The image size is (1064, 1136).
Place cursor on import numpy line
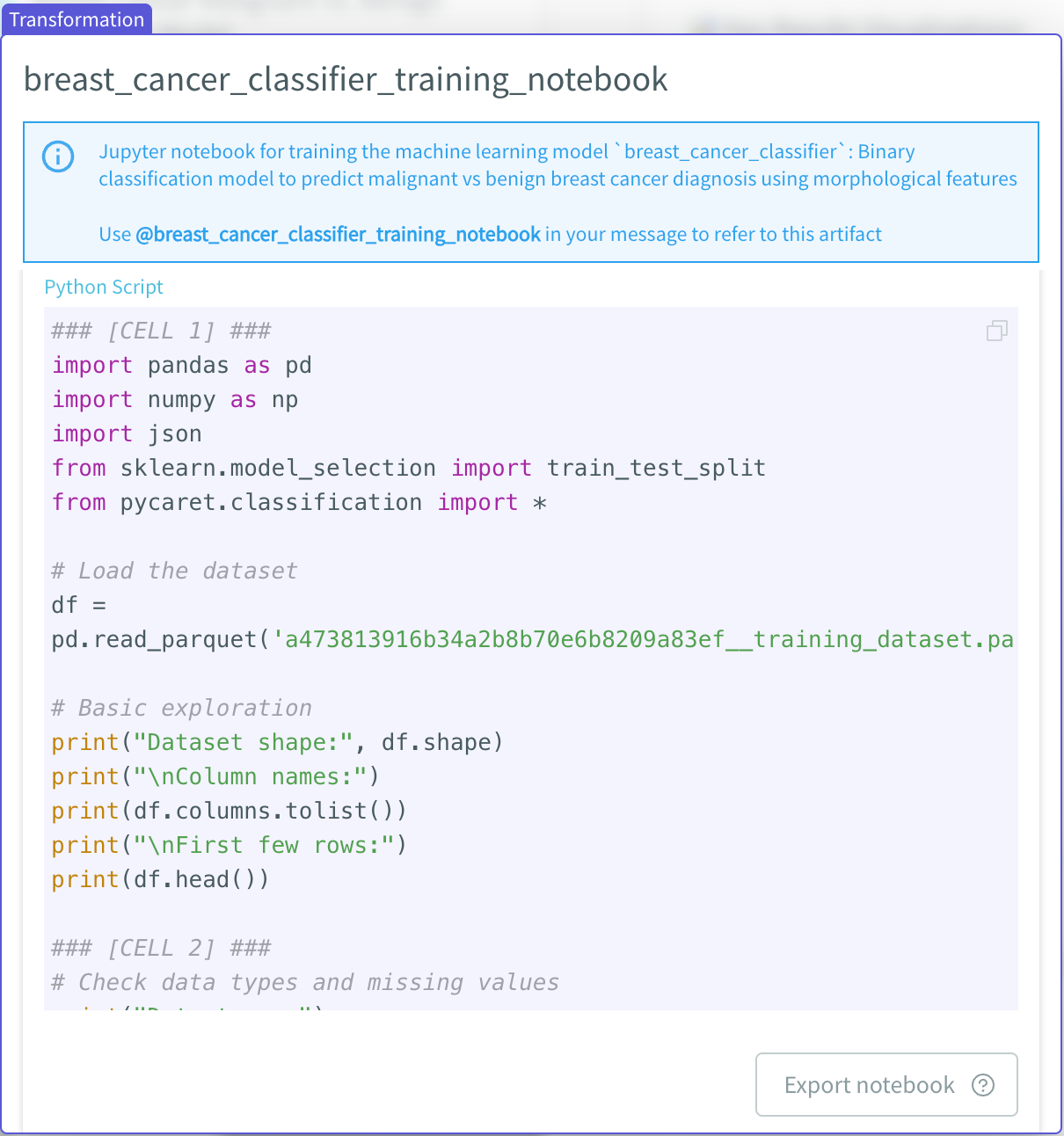pos(174,399)
